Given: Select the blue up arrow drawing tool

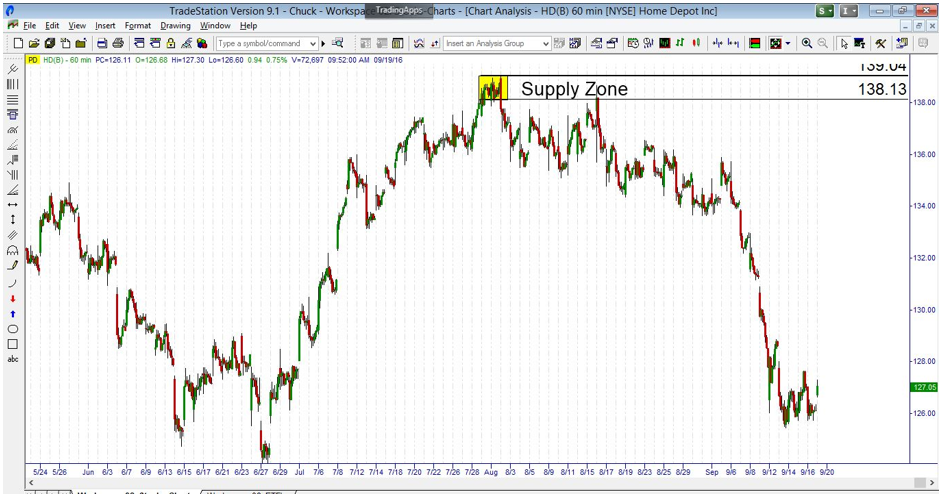Looking at the screenshot, I should pyautogui.click(x=13, y=314).
